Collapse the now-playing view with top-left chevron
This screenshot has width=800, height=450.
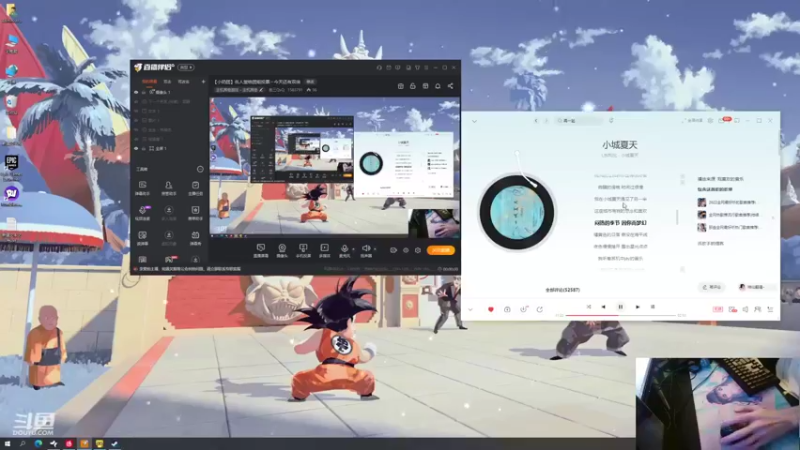(x=474, y=121)
